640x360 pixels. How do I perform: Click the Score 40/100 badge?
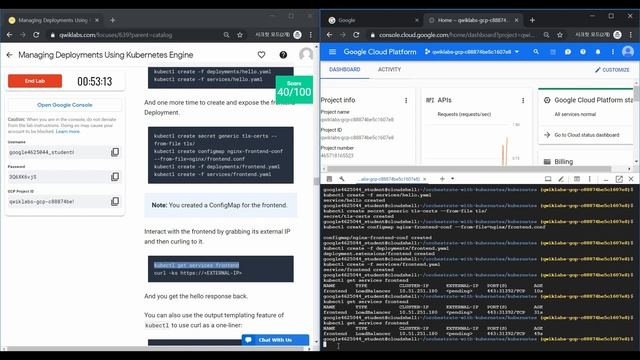(x=294, y=89)
